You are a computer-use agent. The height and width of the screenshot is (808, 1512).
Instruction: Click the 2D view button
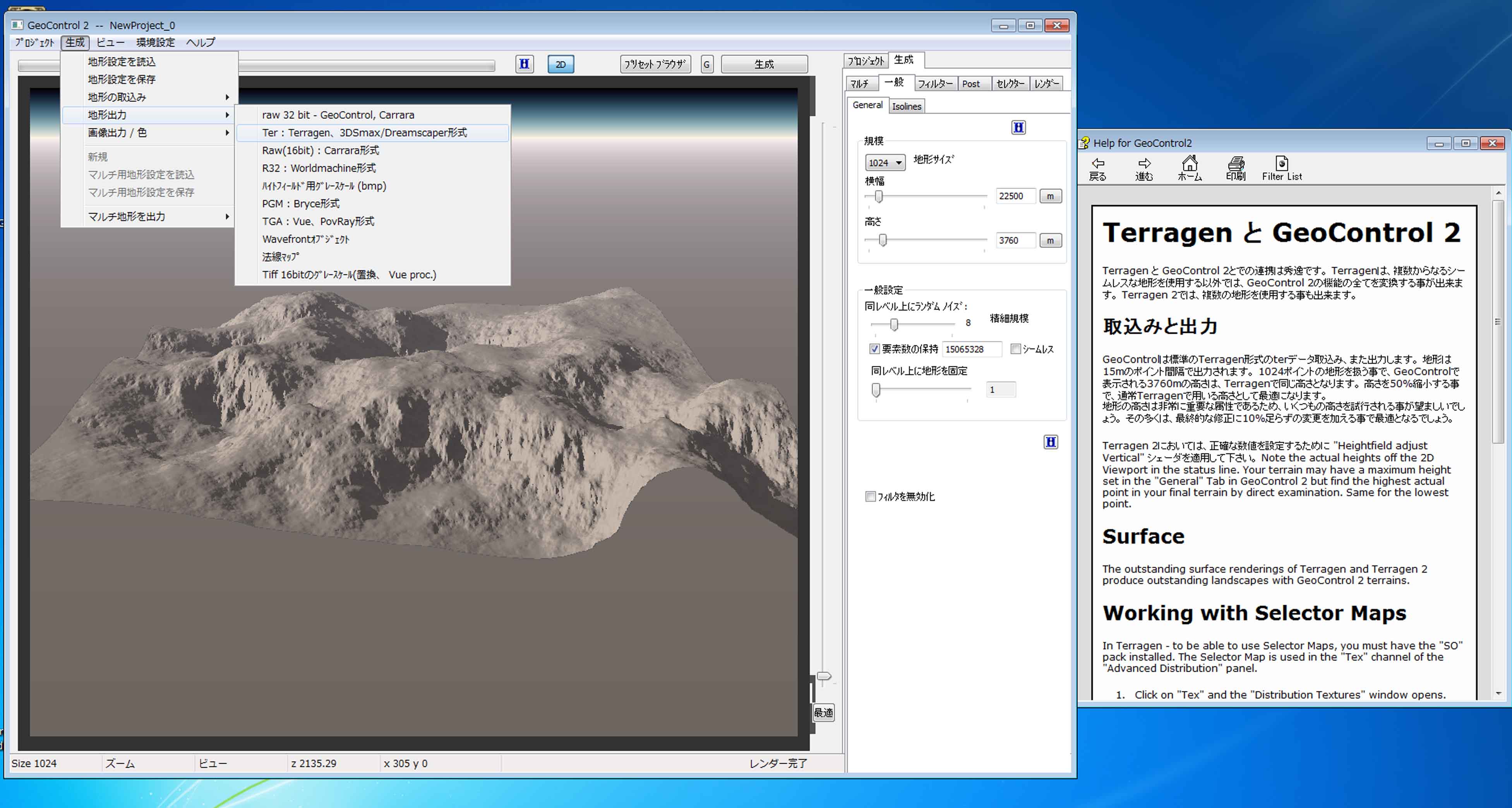point(561,64)
